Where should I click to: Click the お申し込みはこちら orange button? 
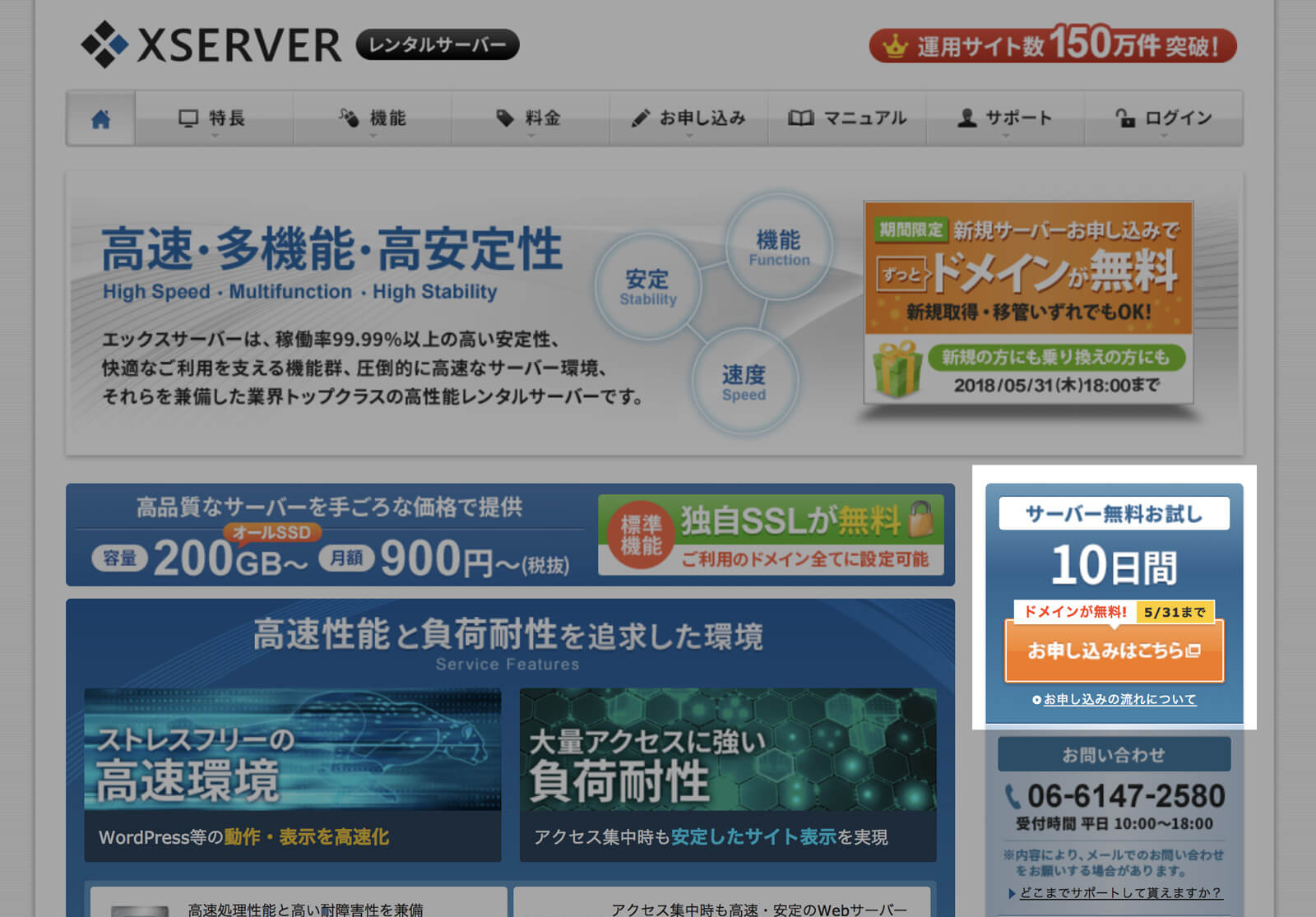point(1114,651)
